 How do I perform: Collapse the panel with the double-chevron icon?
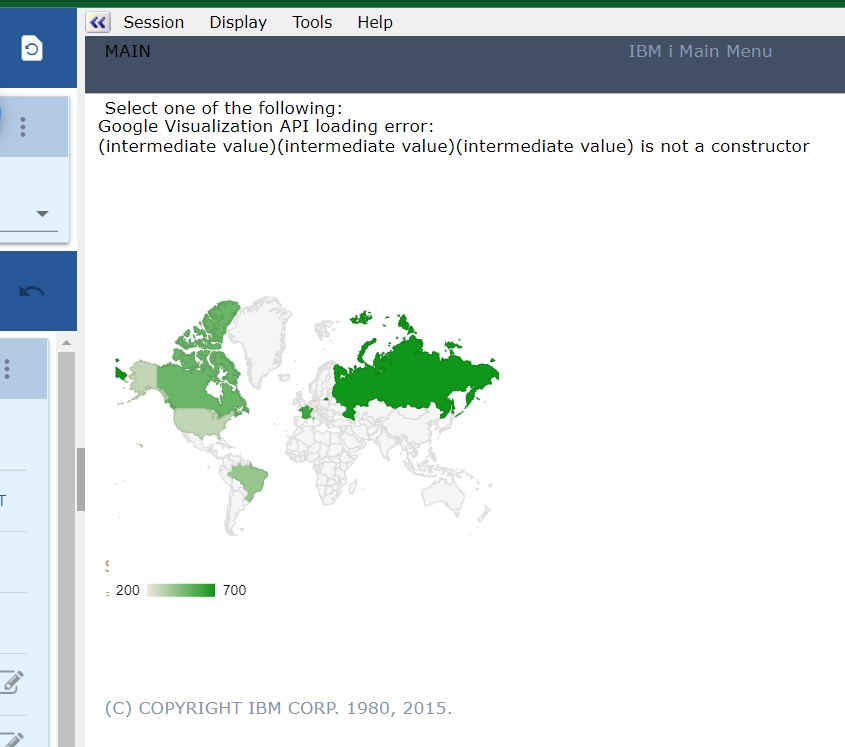98,22
